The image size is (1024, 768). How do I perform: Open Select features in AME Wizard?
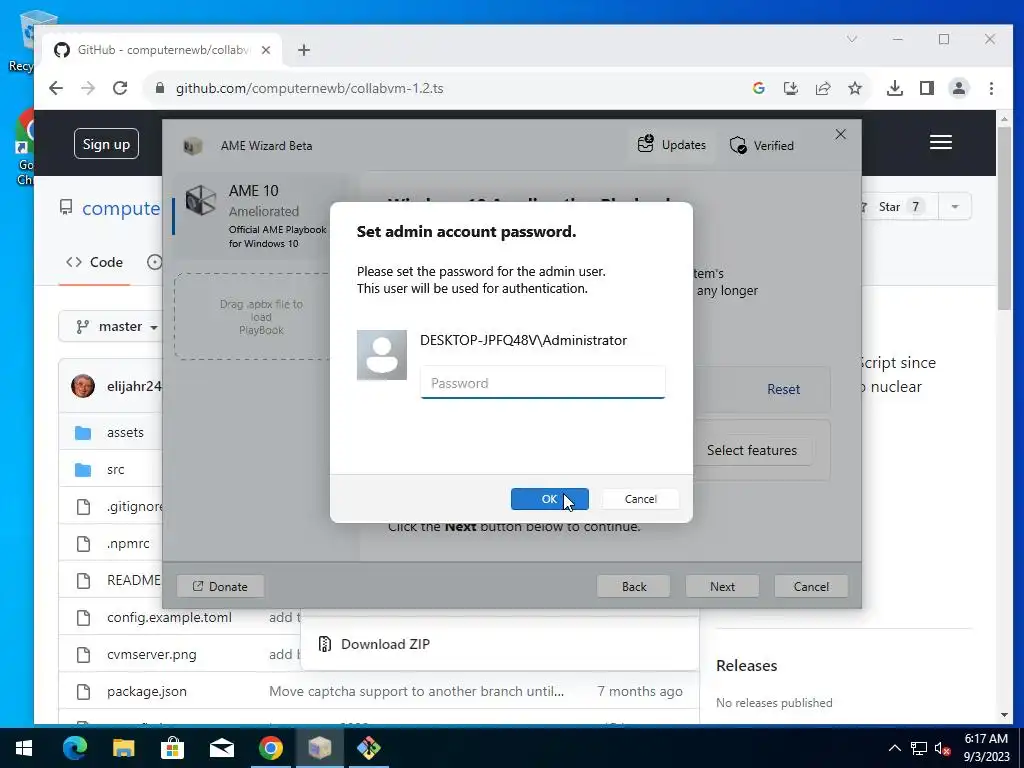point(752,450)
